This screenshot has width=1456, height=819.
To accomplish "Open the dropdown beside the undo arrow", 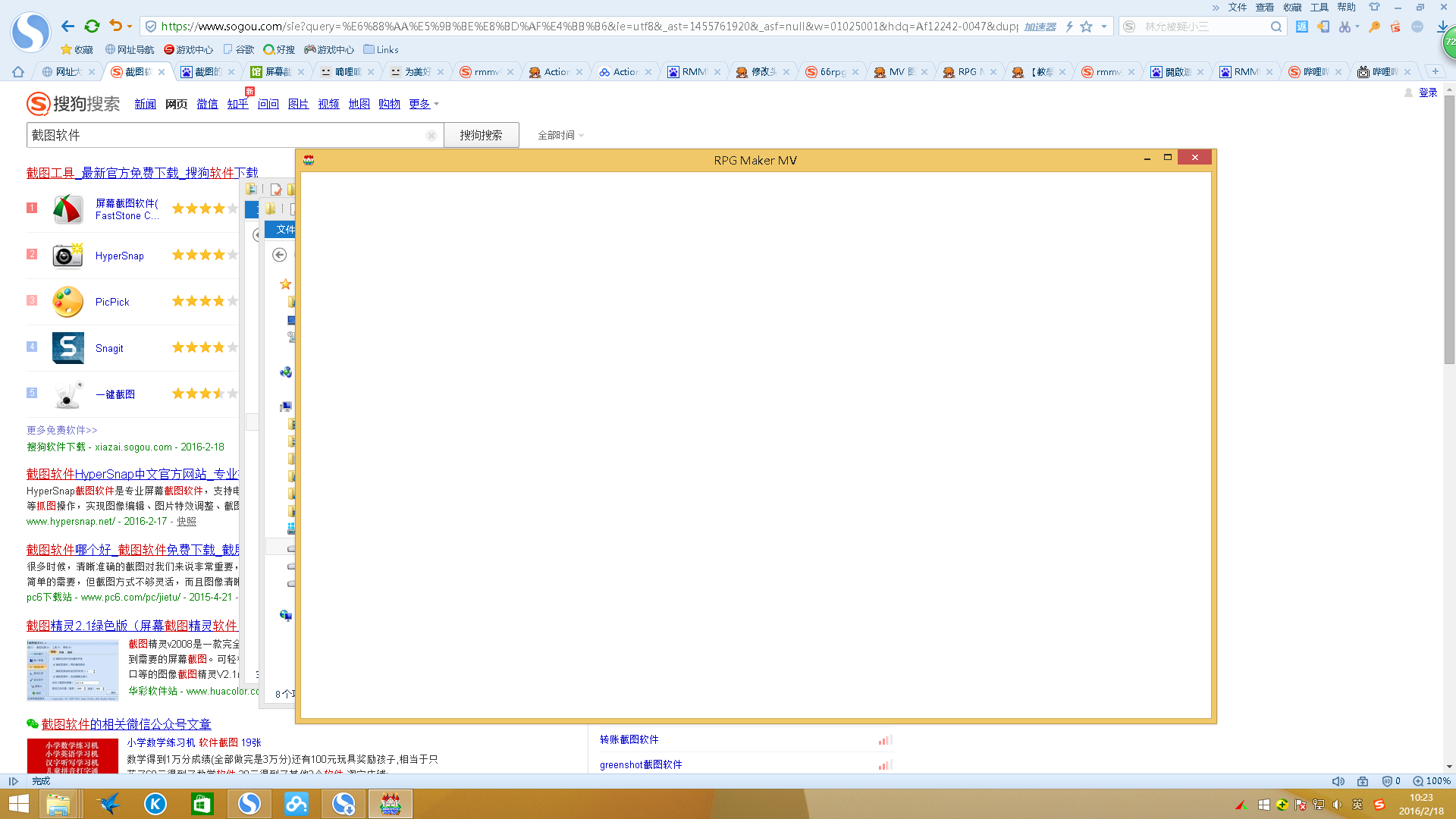I will (x=130, y=27).
